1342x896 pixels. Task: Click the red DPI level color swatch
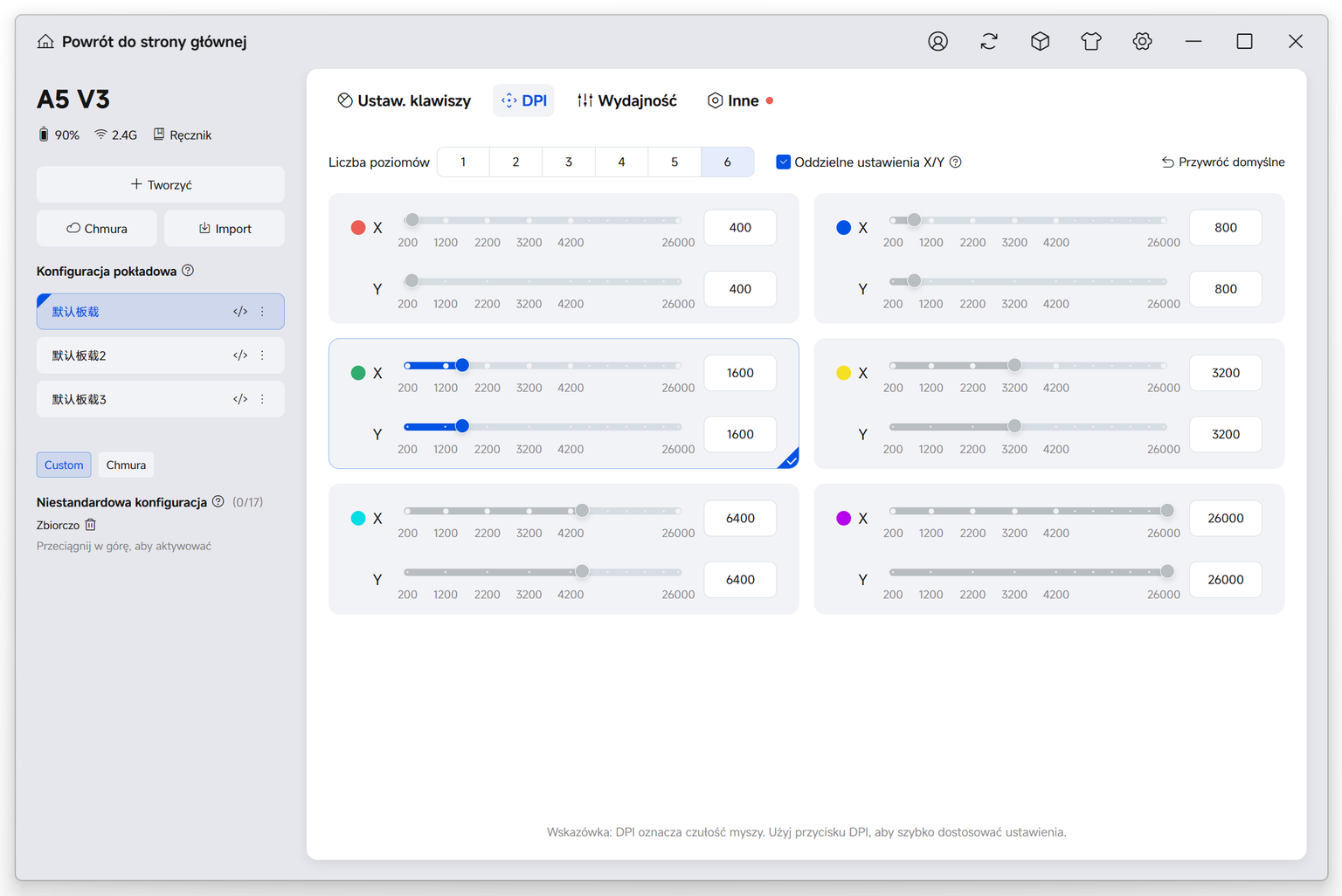[x=358, y=228]
